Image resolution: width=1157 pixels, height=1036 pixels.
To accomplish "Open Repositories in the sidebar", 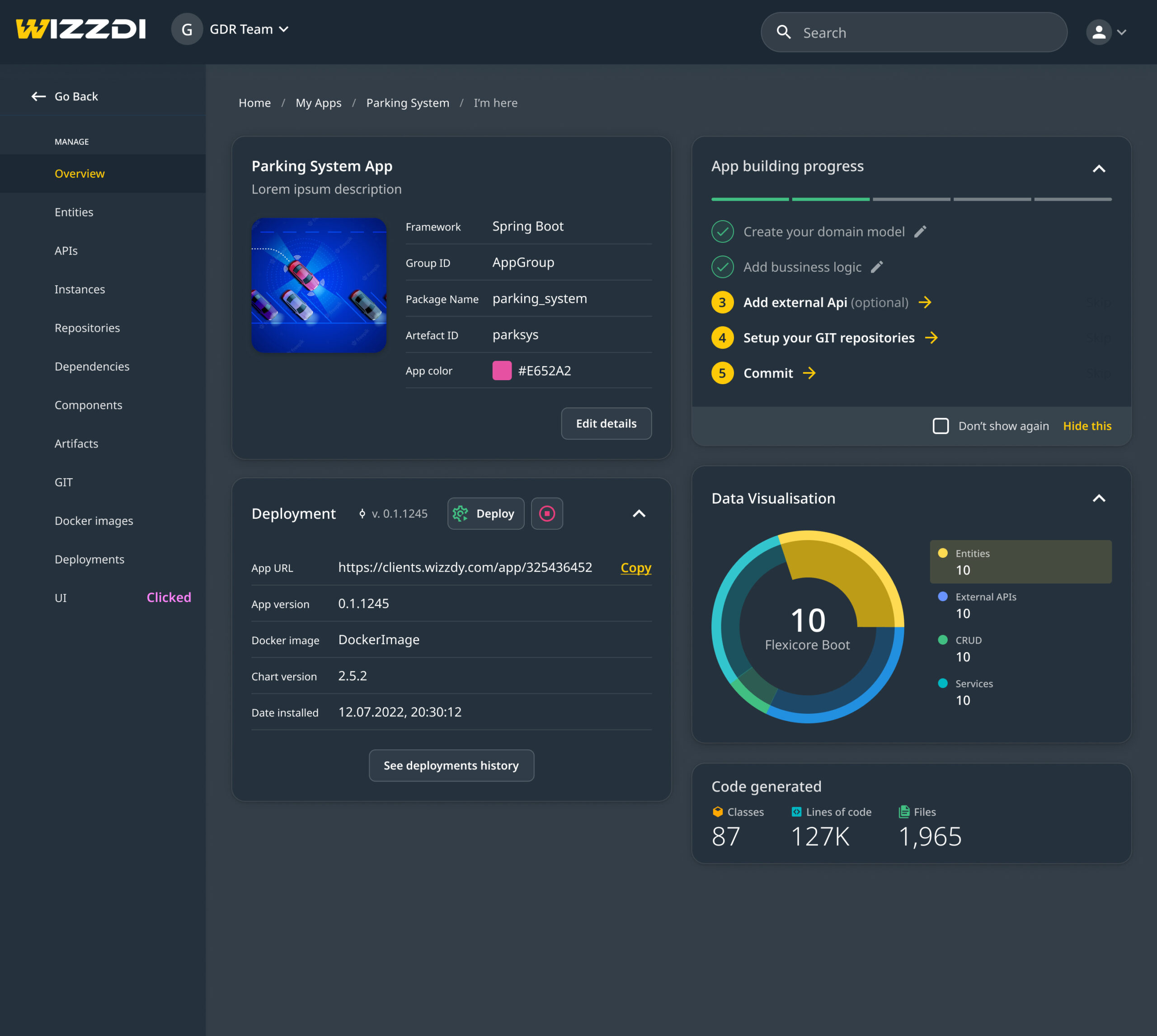I will point(87,328).
